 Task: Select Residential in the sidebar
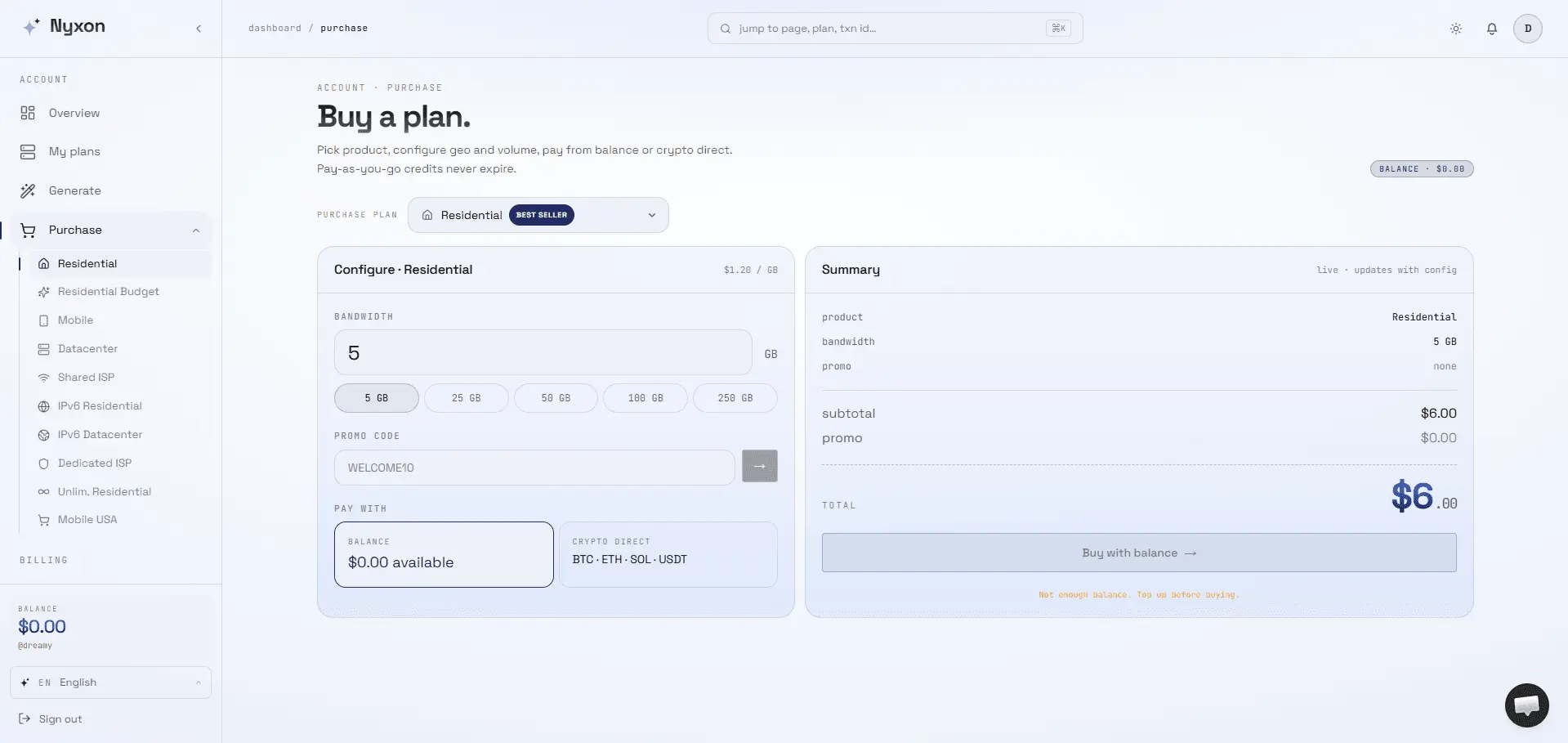(120, 263)
